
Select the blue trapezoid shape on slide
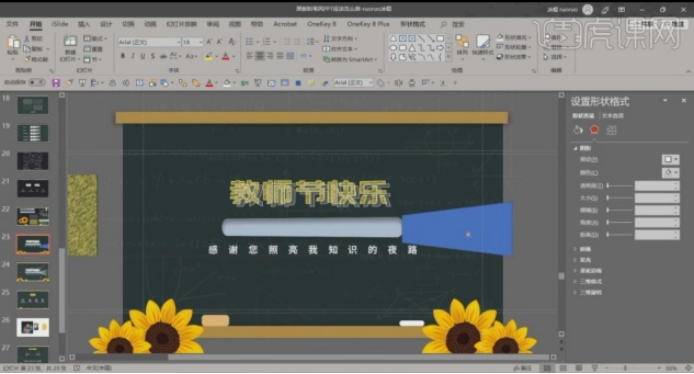[457, 229]
